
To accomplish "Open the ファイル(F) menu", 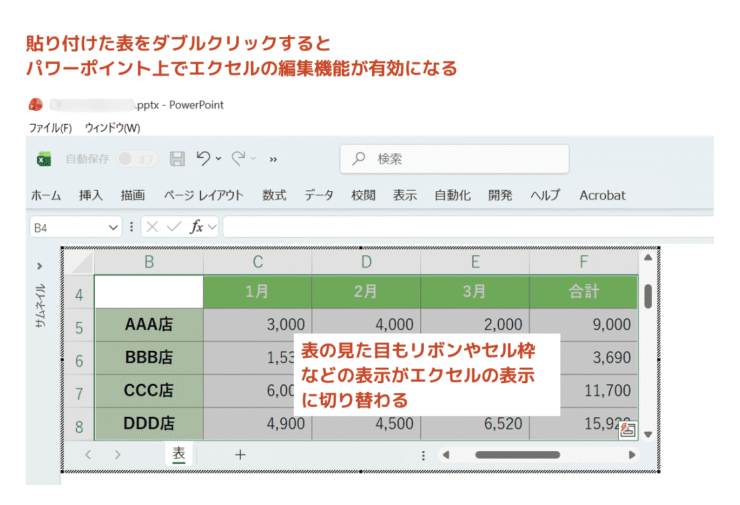I will (50, 128).
